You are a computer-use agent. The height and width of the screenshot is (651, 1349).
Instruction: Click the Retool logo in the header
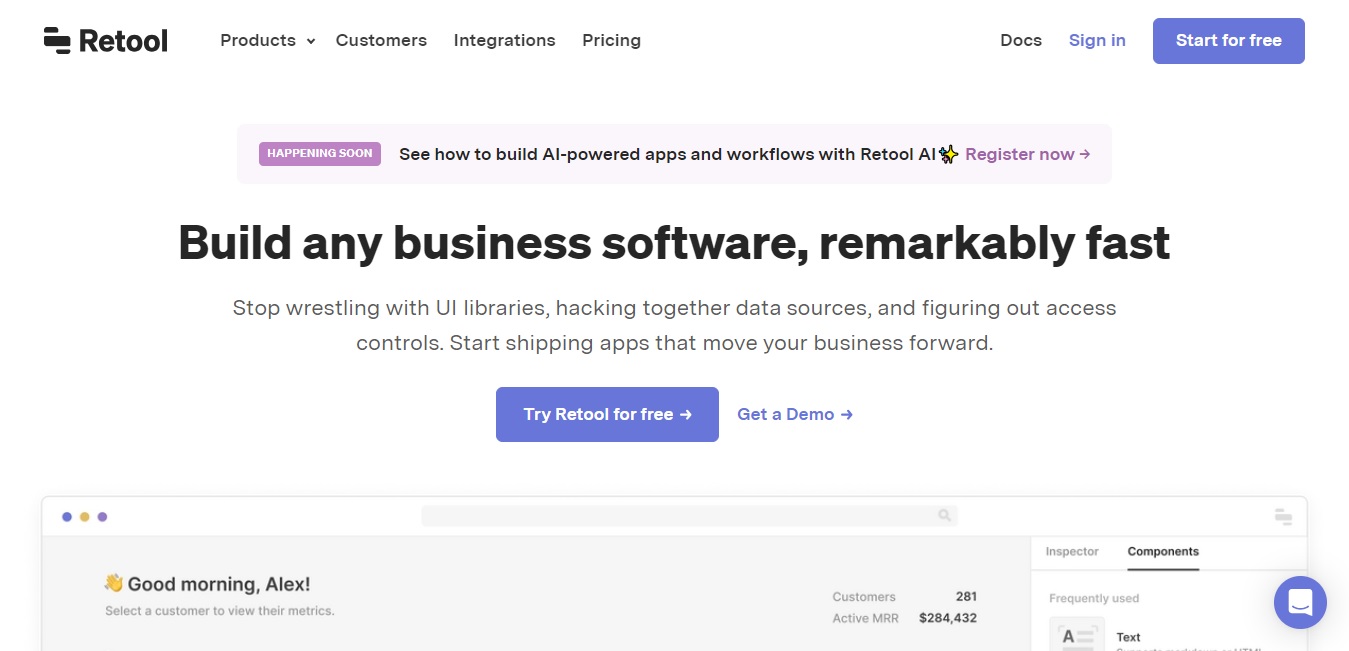point(106,40)
